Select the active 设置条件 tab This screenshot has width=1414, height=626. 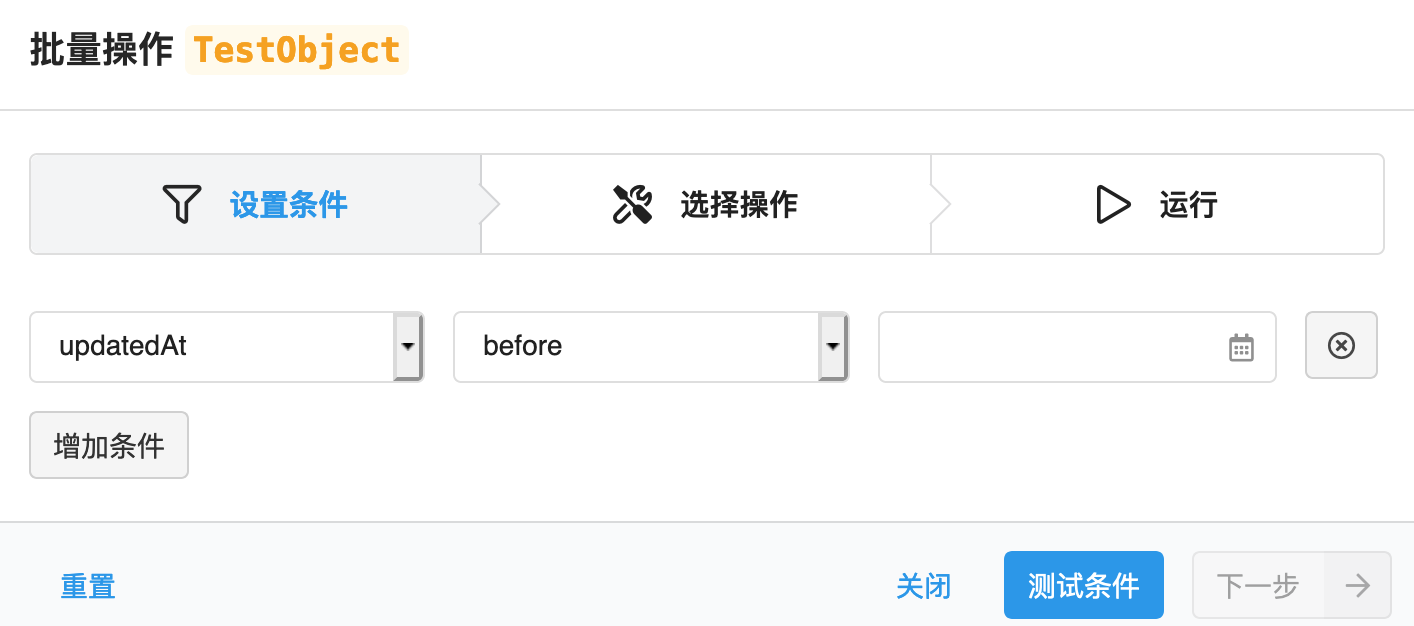click(255, 203)
